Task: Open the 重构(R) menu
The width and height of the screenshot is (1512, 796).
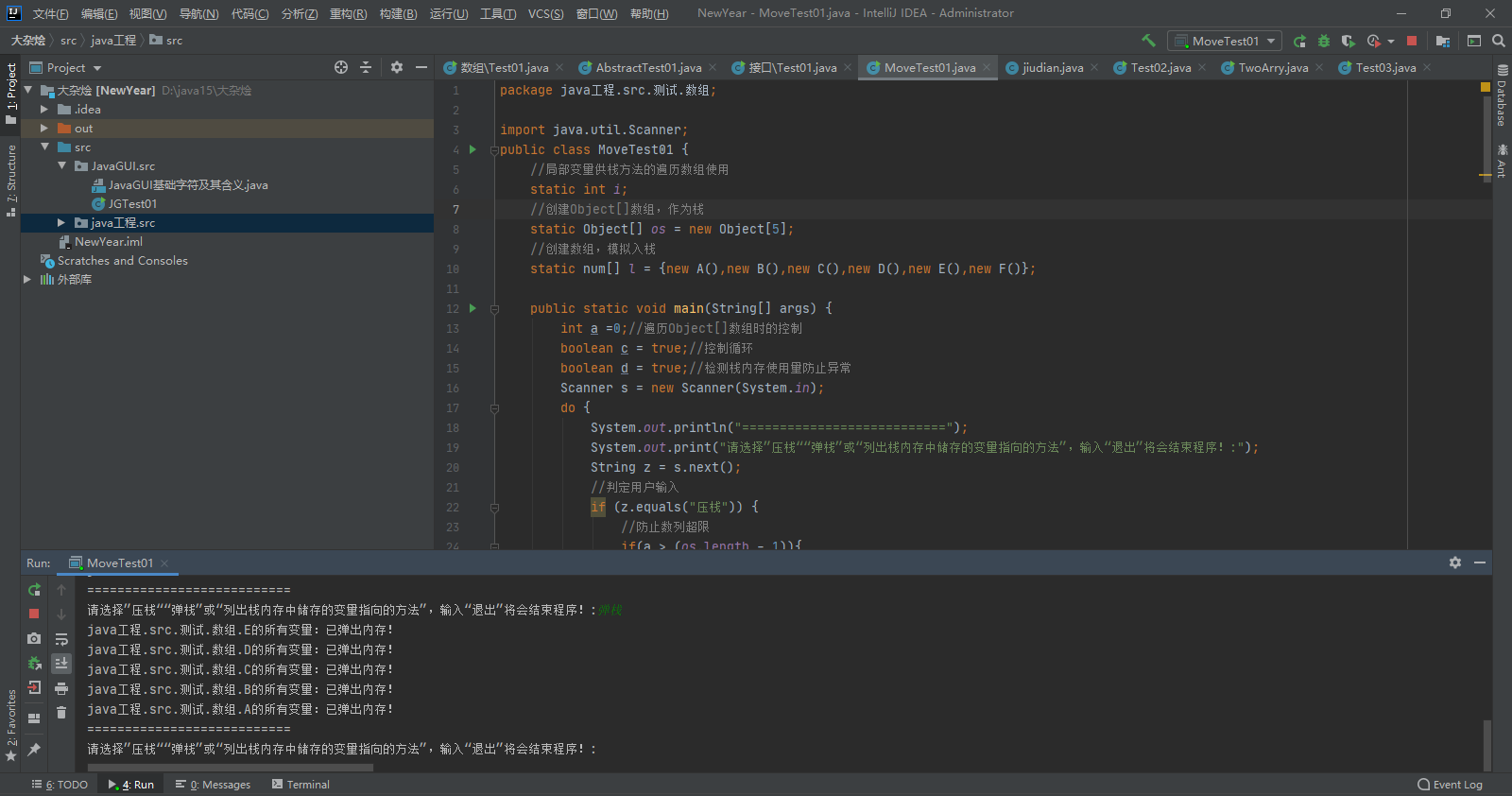Action: (348, 13)
